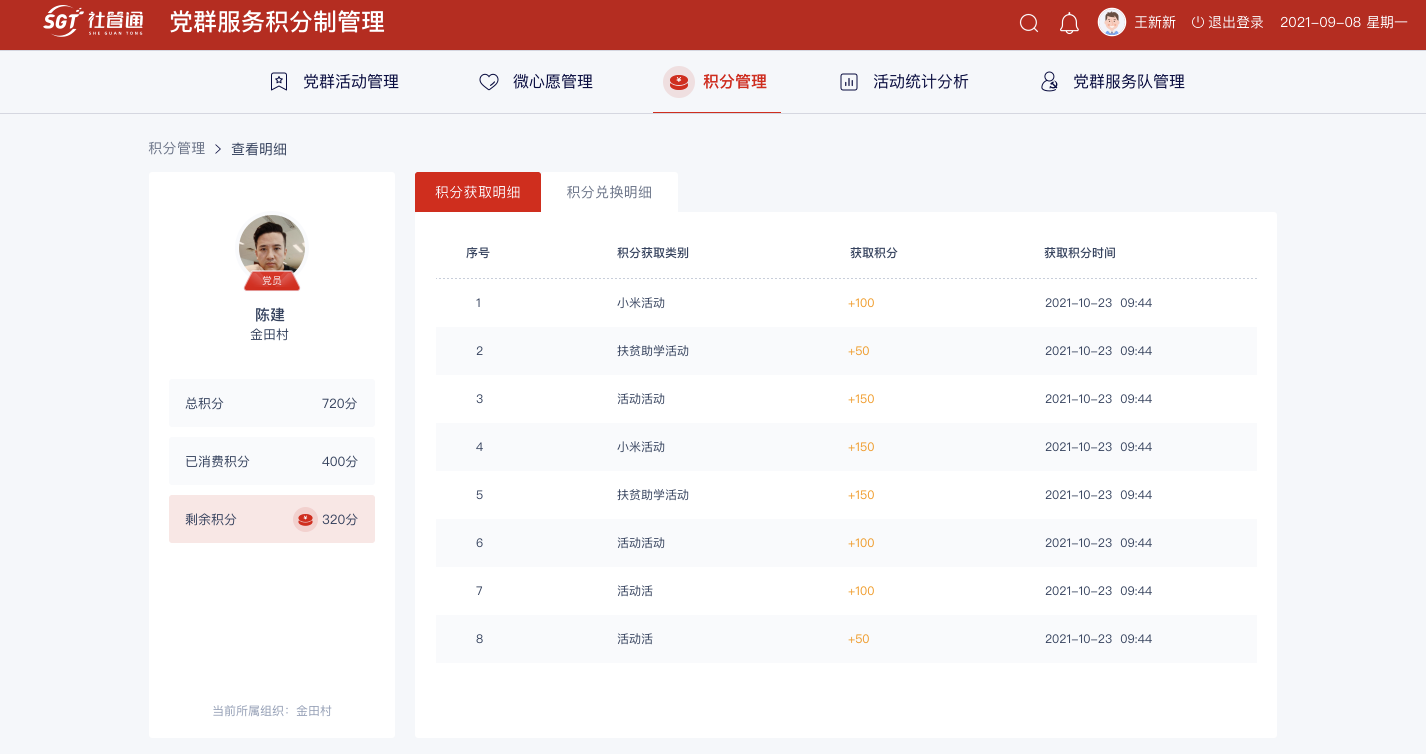Click the coin icon beside 320分
Screen dimensions: 1426x754
tap(305, 519)
